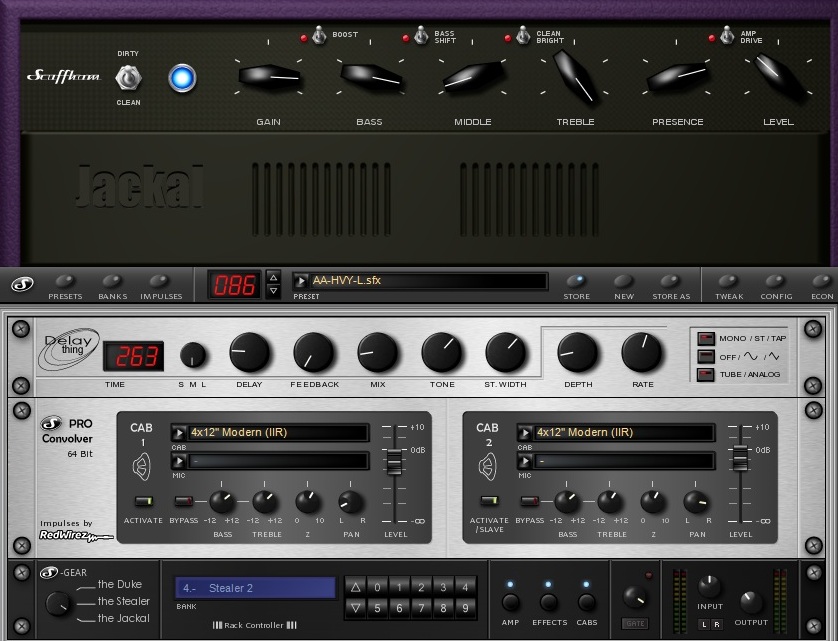Viewport: 838px width, 641px height.
Task: Click the amp Middle knob
Action: click(x=473, y=78)
